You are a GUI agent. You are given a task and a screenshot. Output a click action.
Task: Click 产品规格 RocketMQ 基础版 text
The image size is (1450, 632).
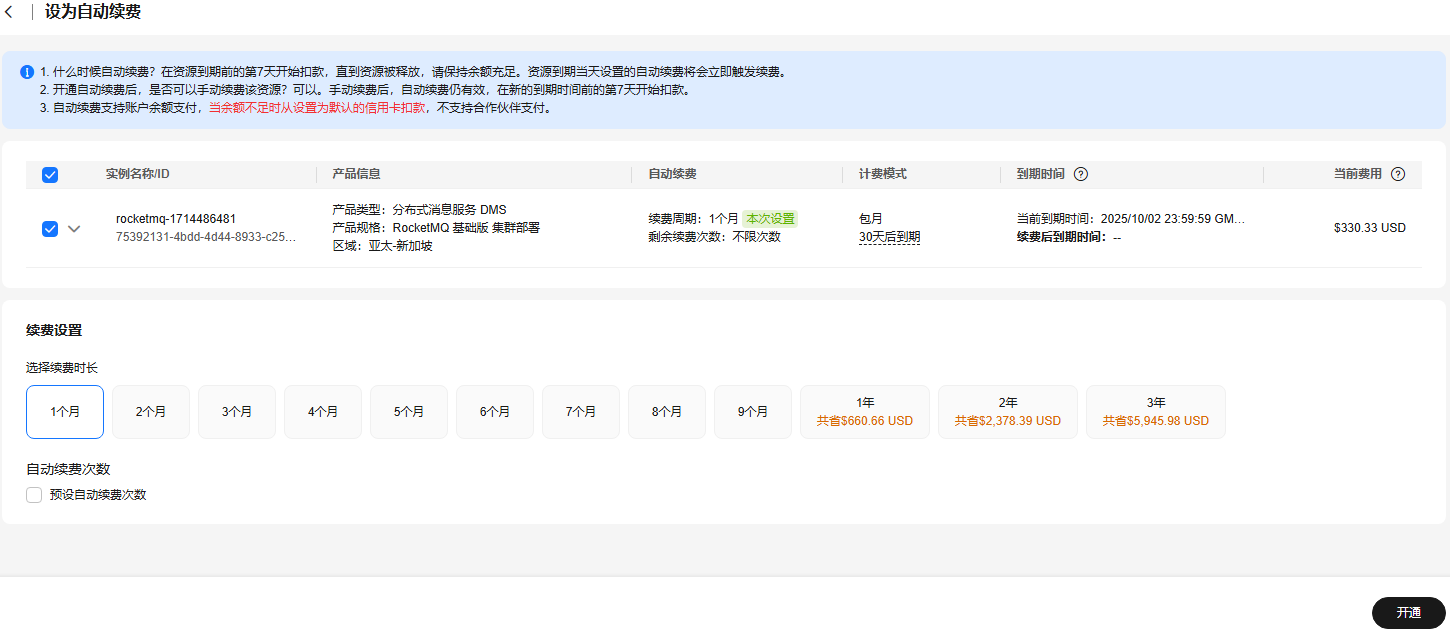436,228
